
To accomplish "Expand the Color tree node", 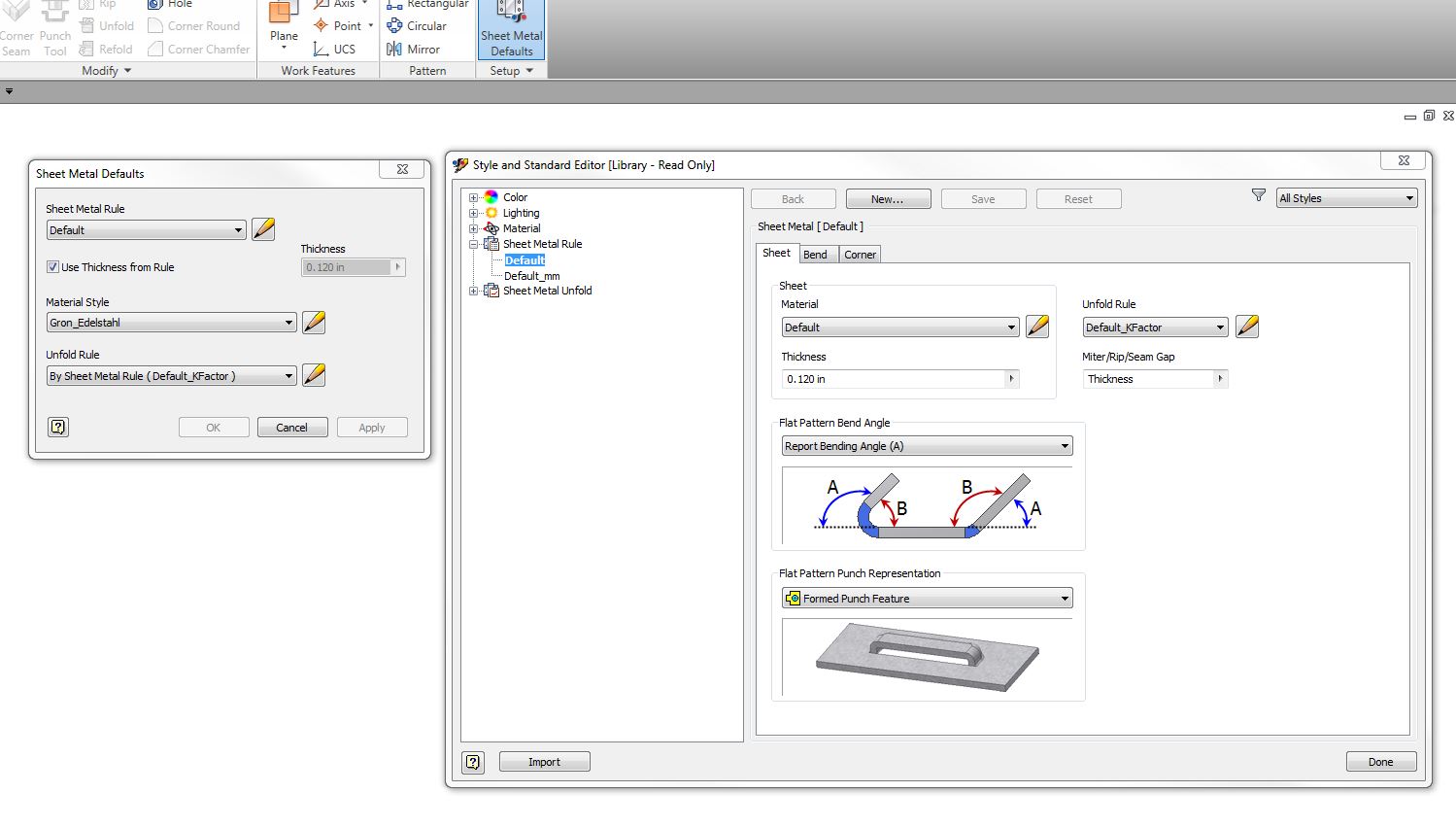I will [x=474, y=197].
